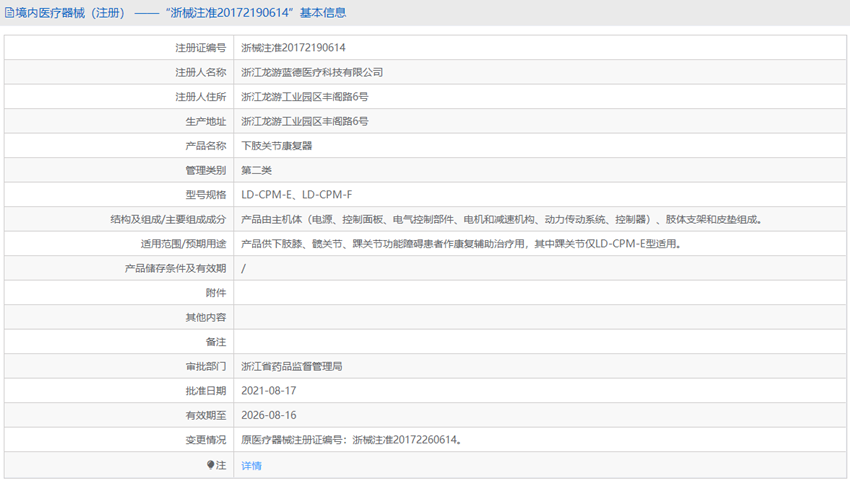Click the 注册人住所 label

tap(201, 97)
